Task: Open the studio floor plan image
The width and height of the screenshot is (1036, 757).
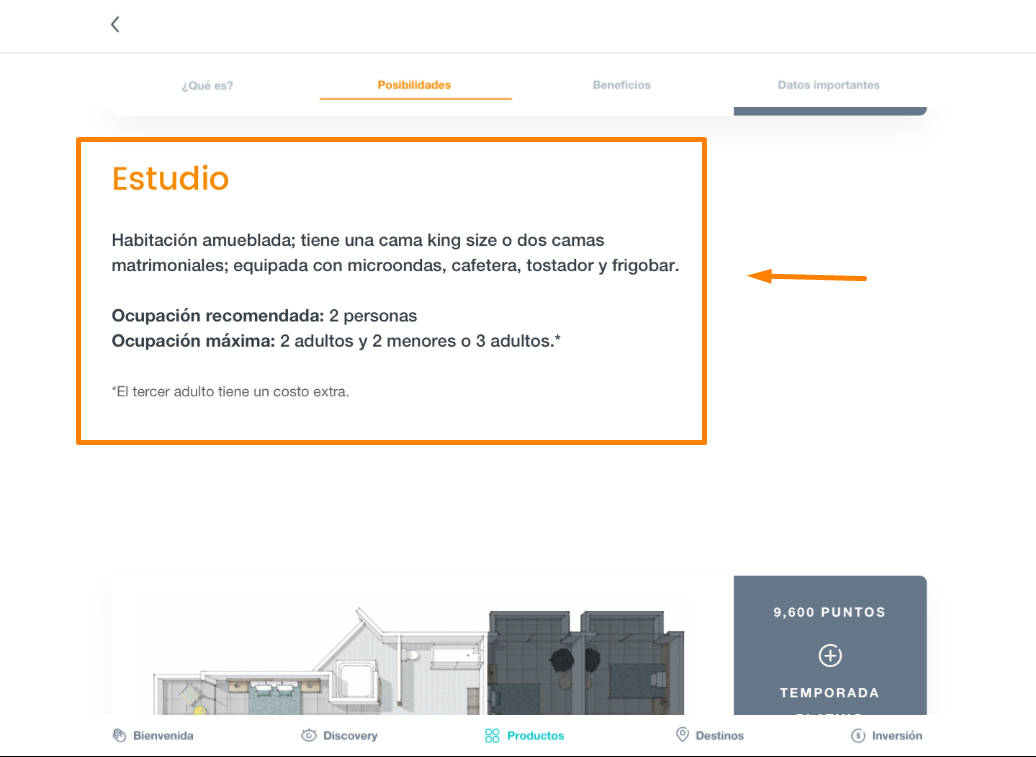Action: tap(419, 661)
